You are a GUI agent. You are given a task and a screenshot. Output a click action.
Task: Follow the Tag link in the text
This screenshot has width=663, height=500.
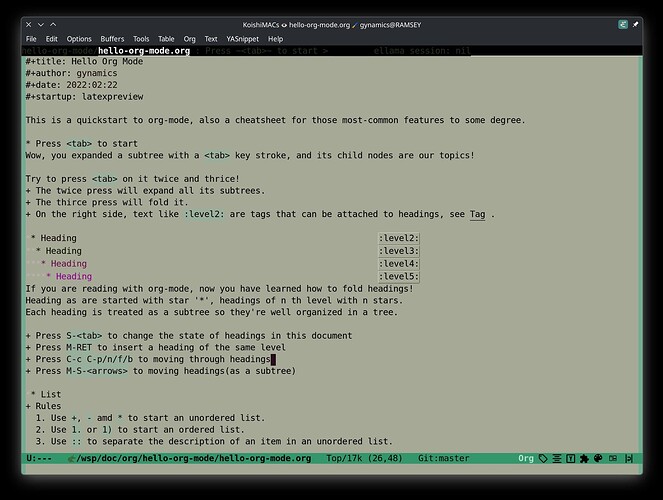pos(478,214)
